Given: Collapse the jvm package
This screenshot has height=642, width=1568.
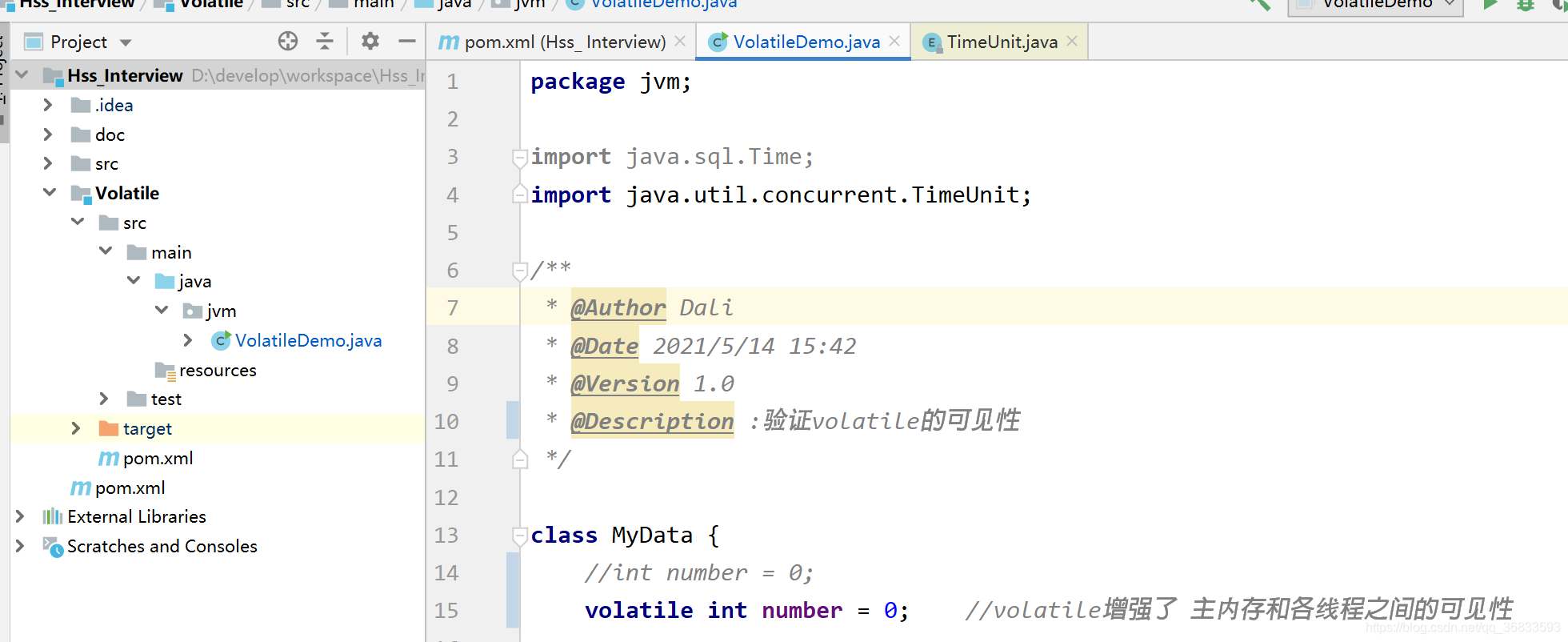Looking at the screenshot, I should 162,311.
